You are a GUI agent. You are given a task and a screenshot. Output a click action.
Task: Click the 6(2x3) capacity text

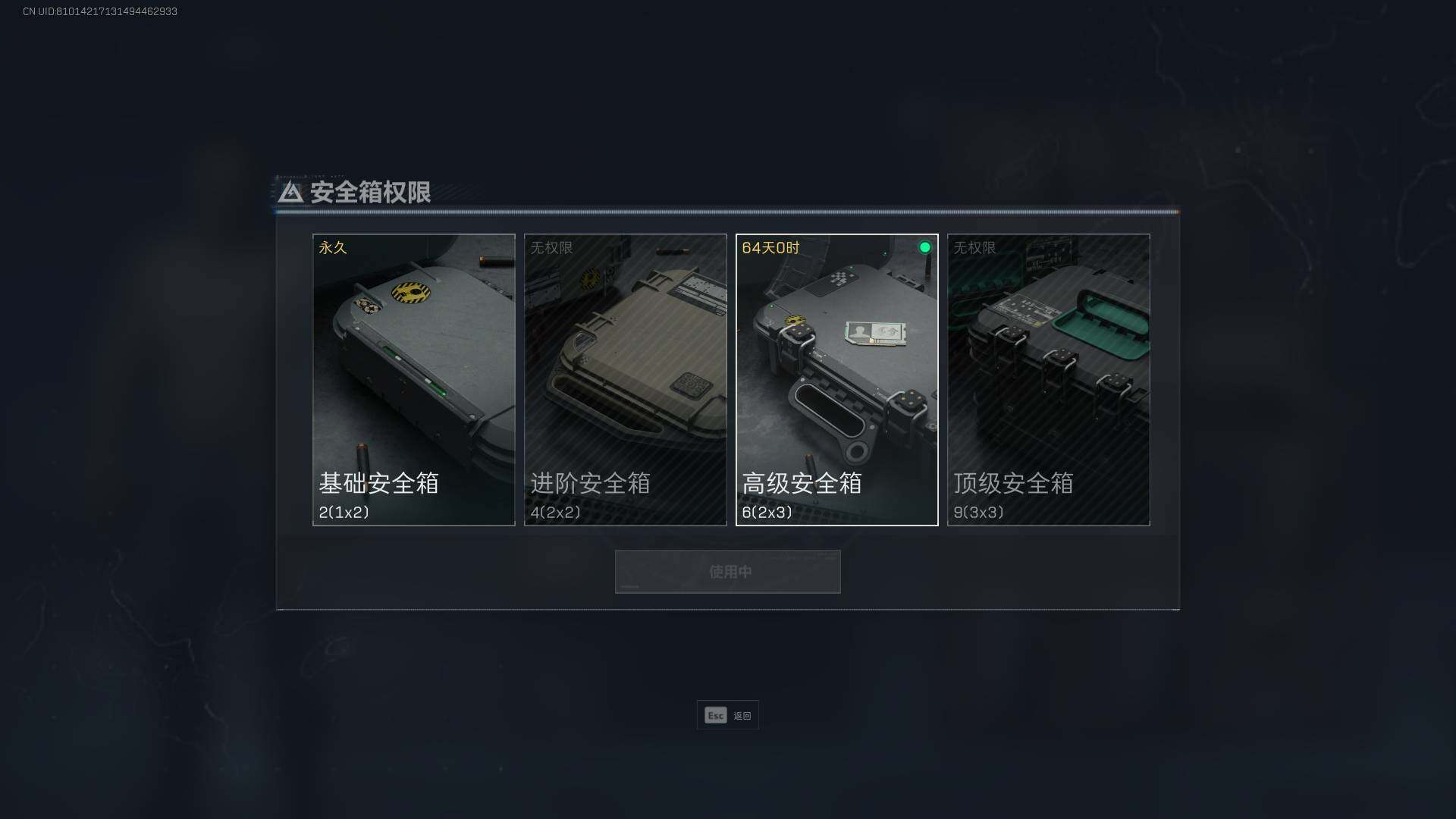tap(767, 512)
